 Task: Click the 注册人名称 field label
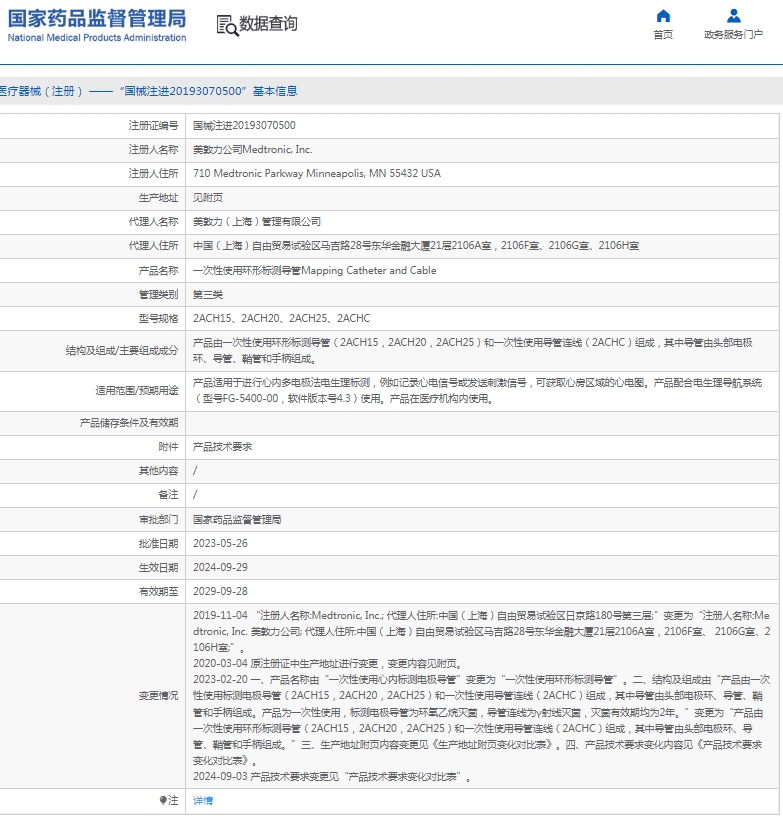pyautogui.click(x=153, y=149)
